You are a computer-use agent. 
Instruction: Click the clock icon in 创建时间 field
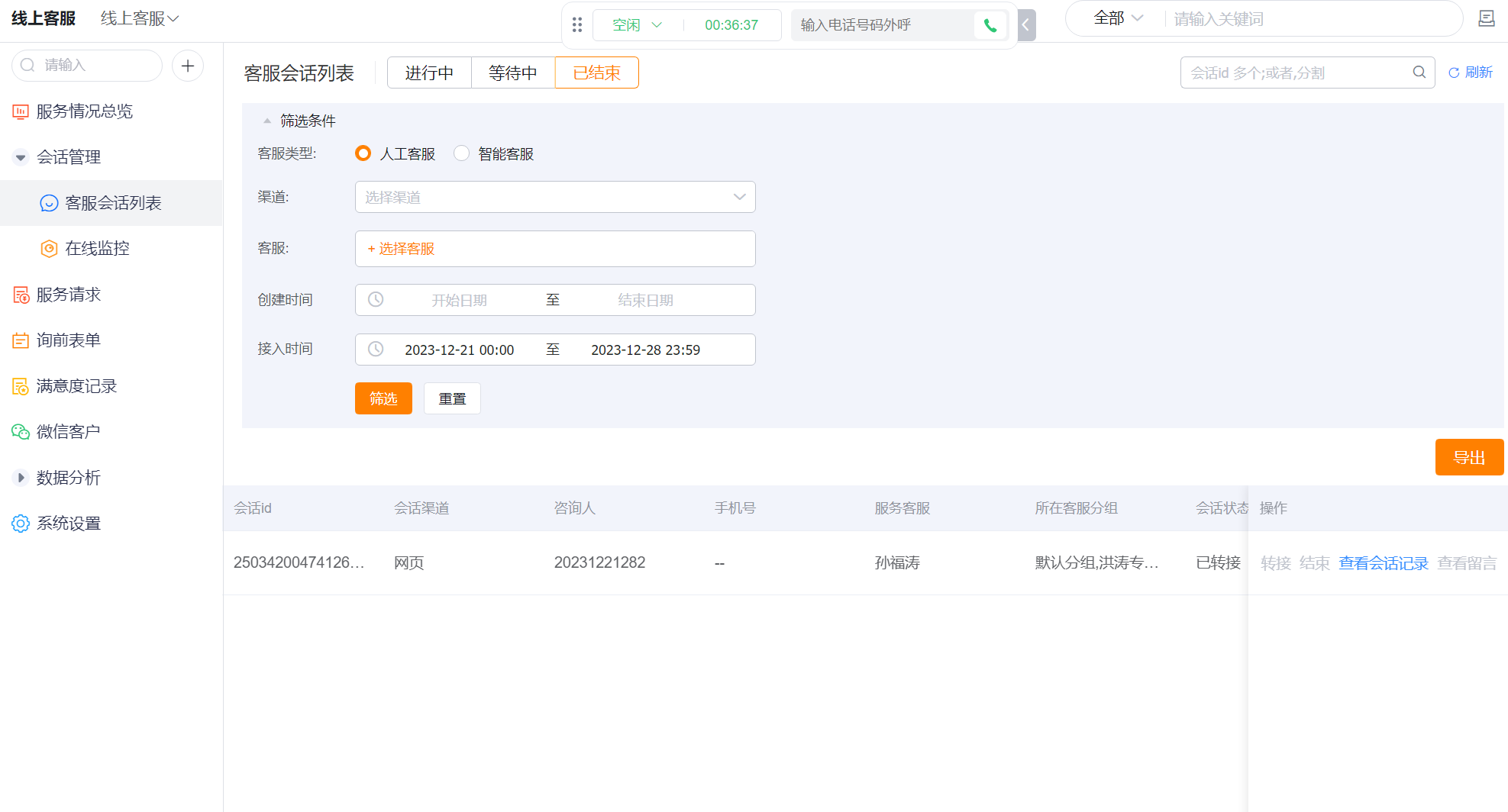pos(376,300)
